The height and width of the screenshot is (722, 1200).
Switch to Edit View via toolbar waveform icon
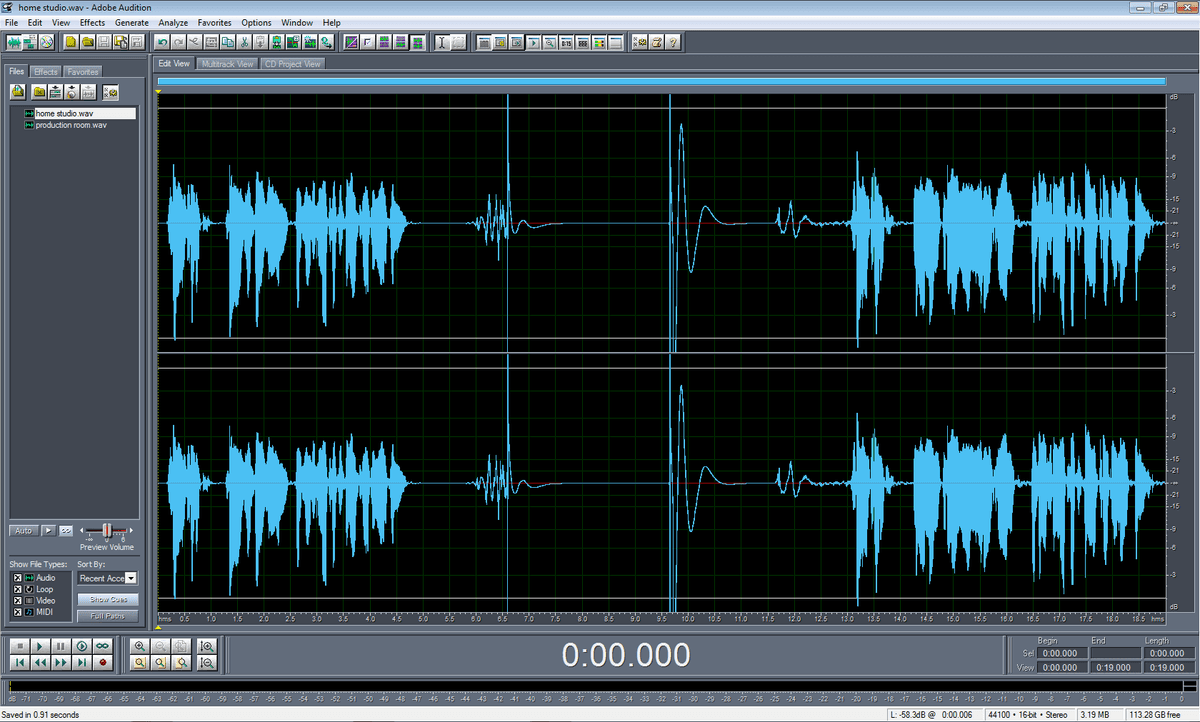(x=13, y=42)
